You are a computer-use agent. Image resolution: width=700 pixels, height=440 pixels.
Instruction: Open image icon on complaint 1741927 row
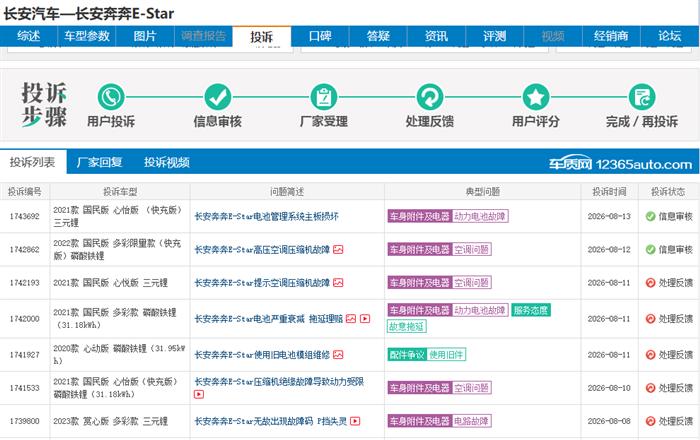click(338, 355)
